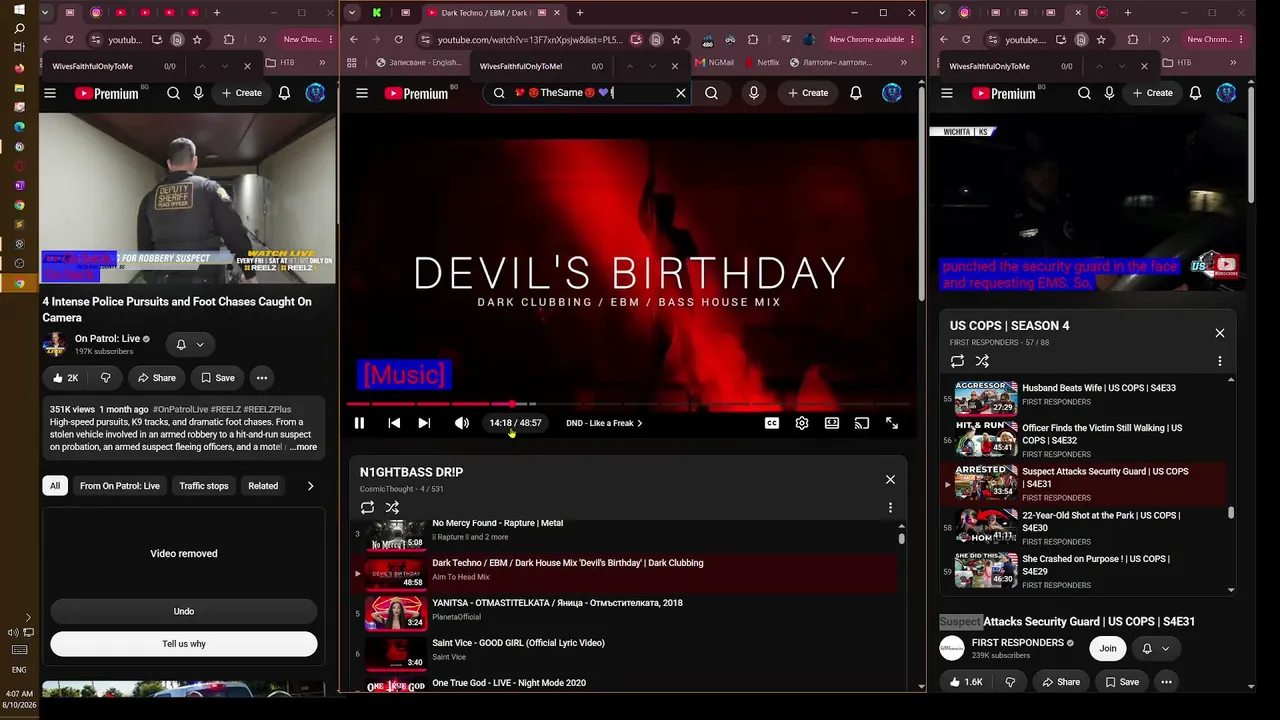1280x720 pixels.
Task: Close the N1GHTBASS DR!P playlist panel
Action: point(890,479)
